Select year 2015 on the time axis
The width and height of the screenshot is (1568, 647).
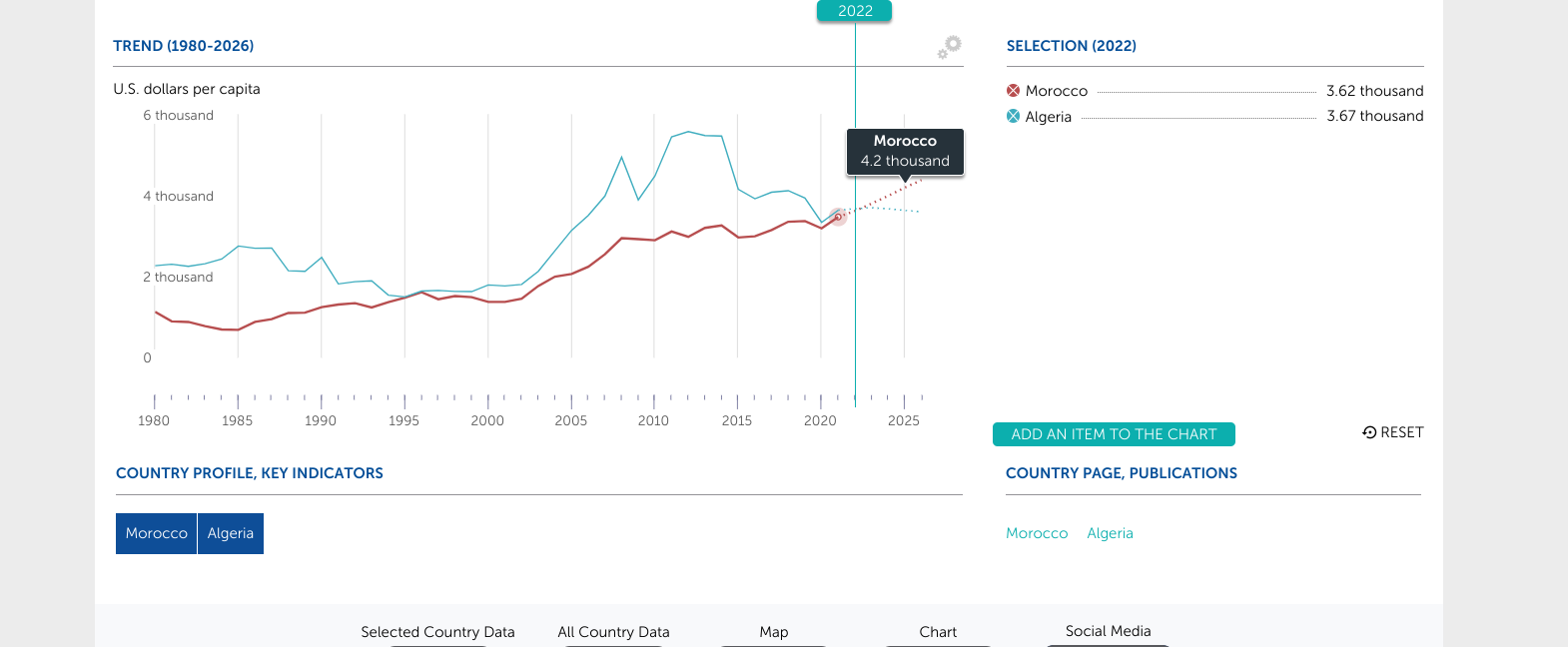pos(737,420)
